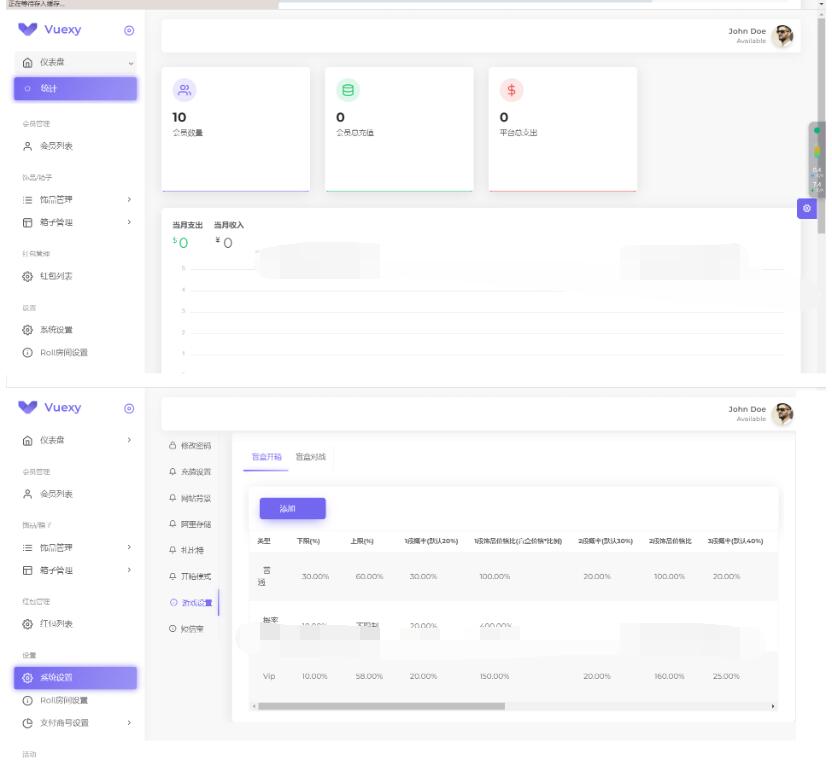Open the 游戏设置 settings section
The image size is (832, 765).
tap(196, 603)
